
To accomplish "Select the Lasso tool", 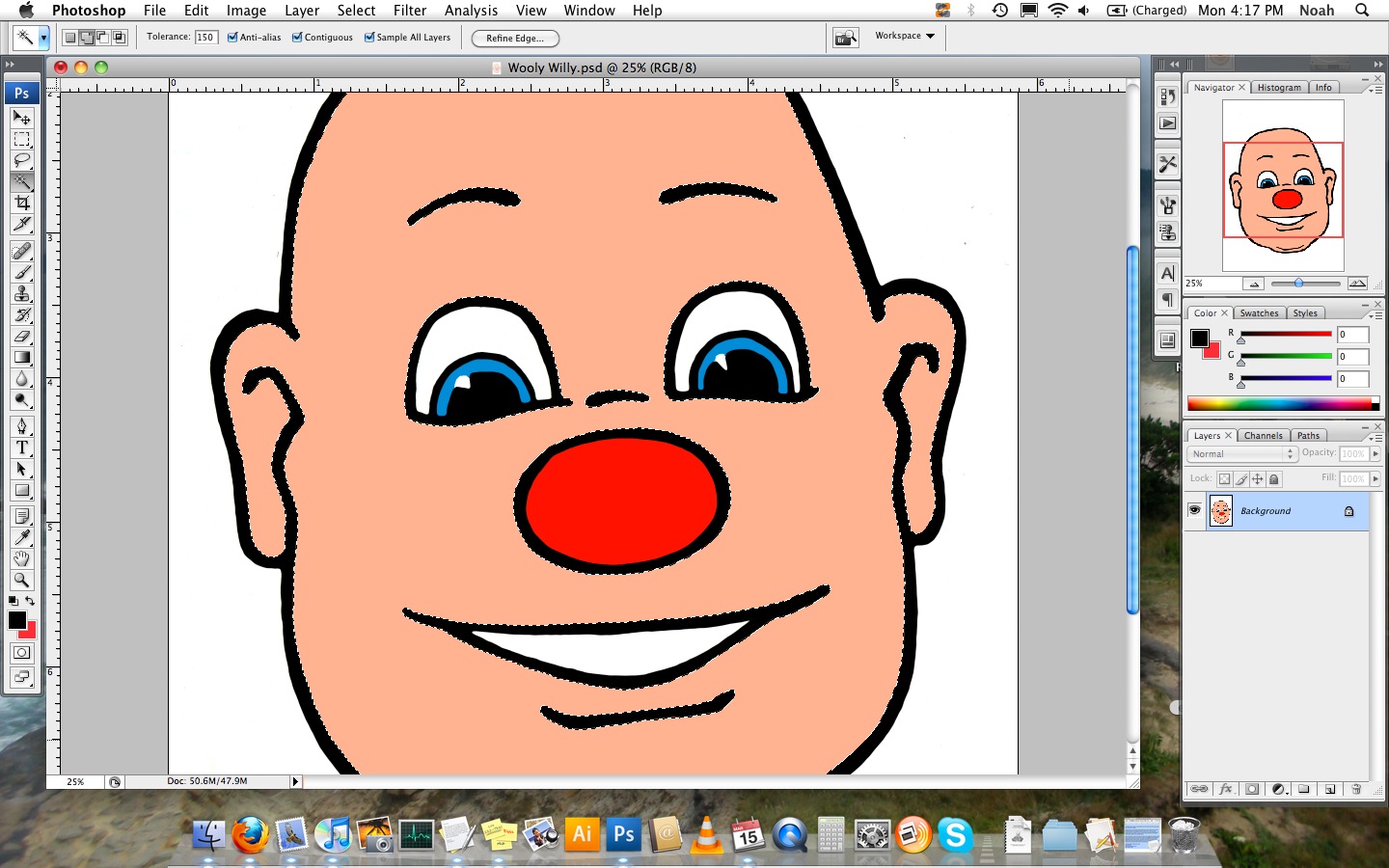I will click(21, 160).
